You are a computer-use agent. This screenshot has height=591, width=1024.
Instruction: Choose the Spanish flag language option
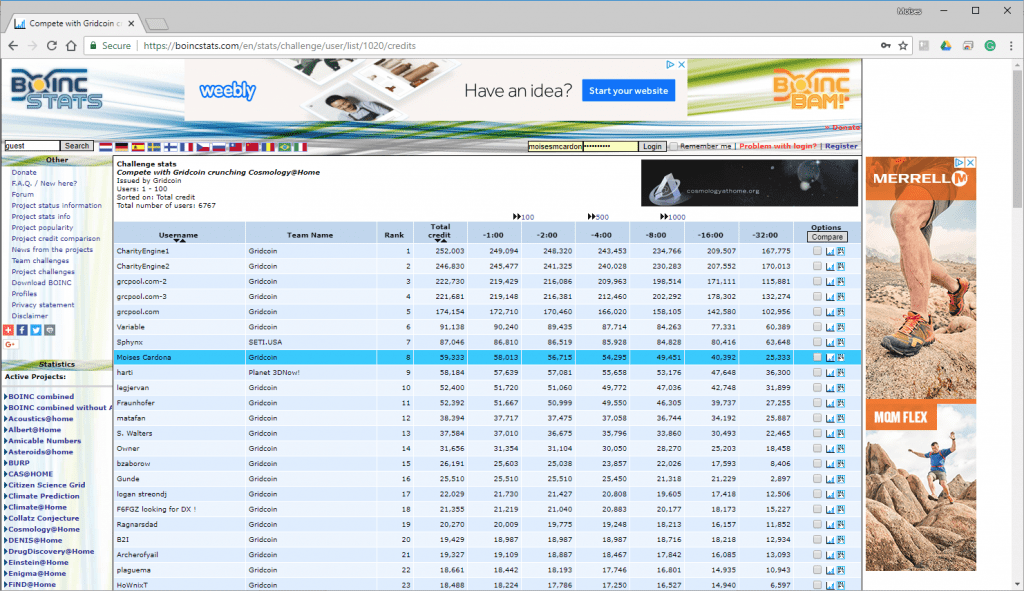(138, 147)
